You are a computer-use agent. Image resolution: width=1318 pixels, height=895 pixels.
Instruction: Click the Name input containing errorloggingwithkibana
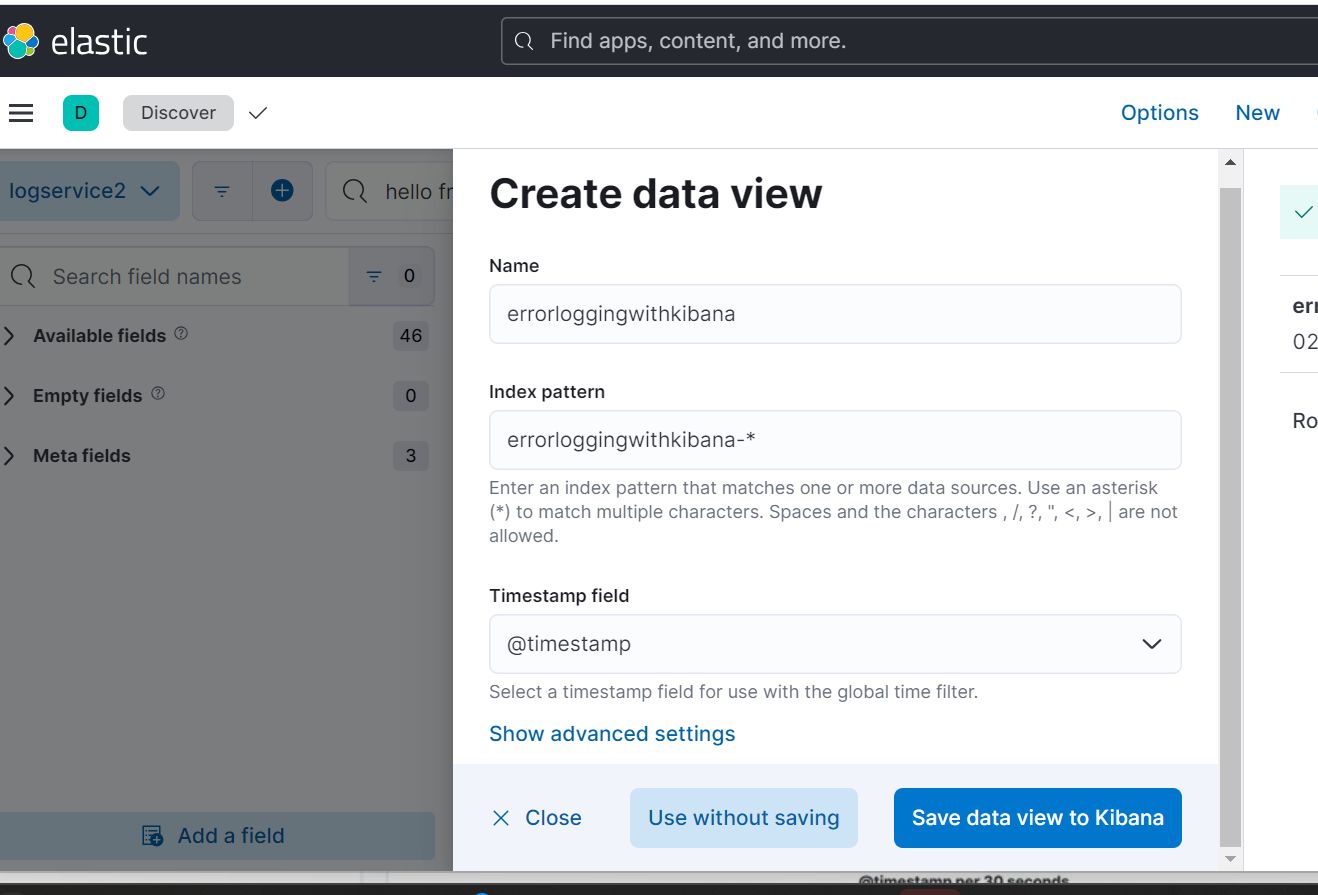click(835, 314)
